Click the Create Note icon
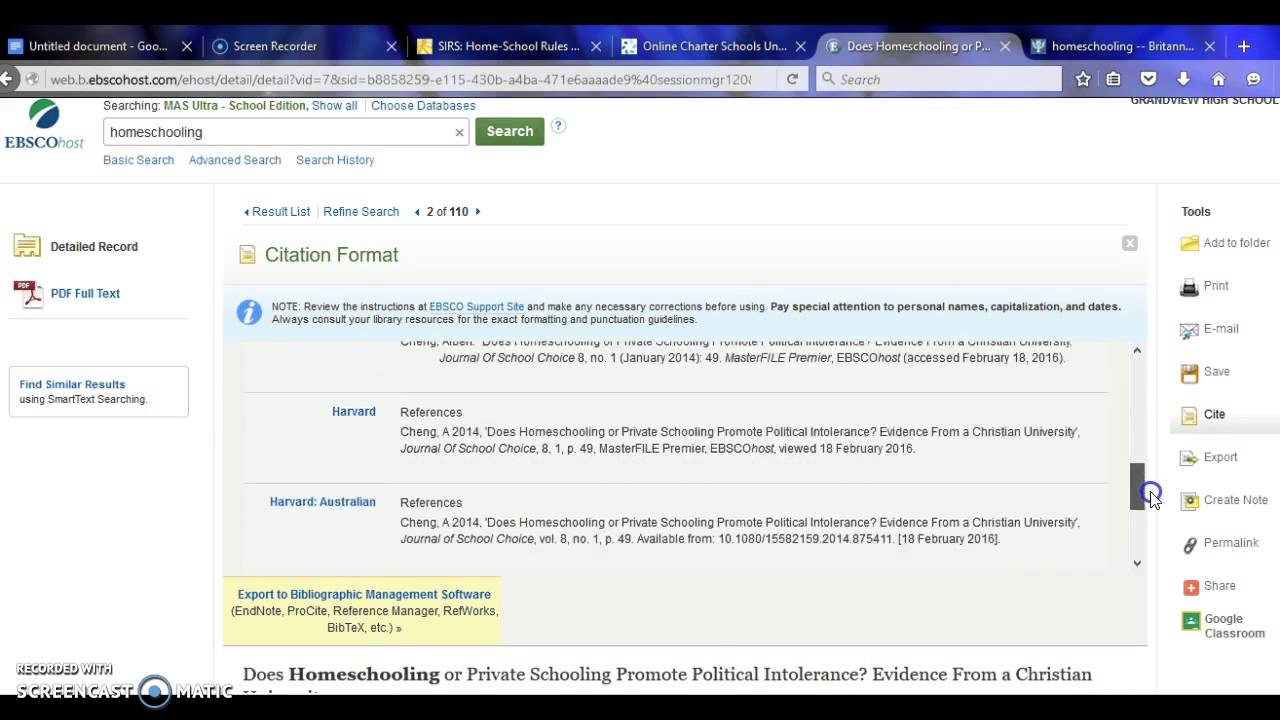This screenshot has height=720, width=1280. pyautogui.click(x=1189, y=501)
